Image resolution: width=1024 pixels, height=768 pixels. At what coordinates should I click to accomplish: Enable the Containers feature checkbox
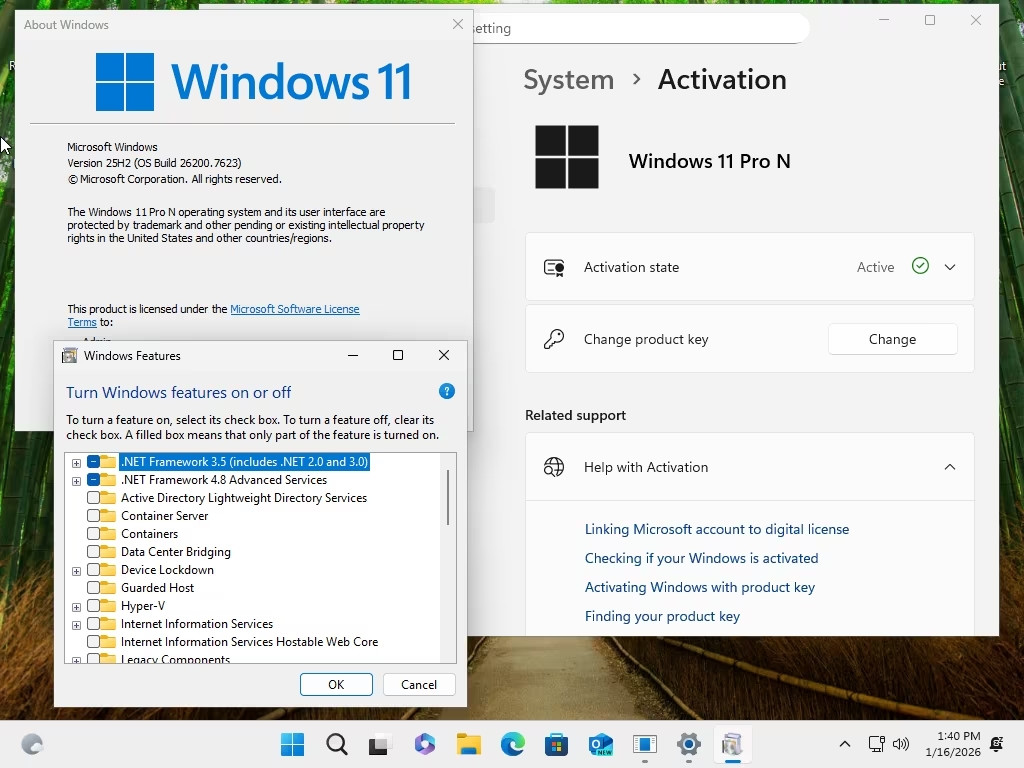click(93, 534)
